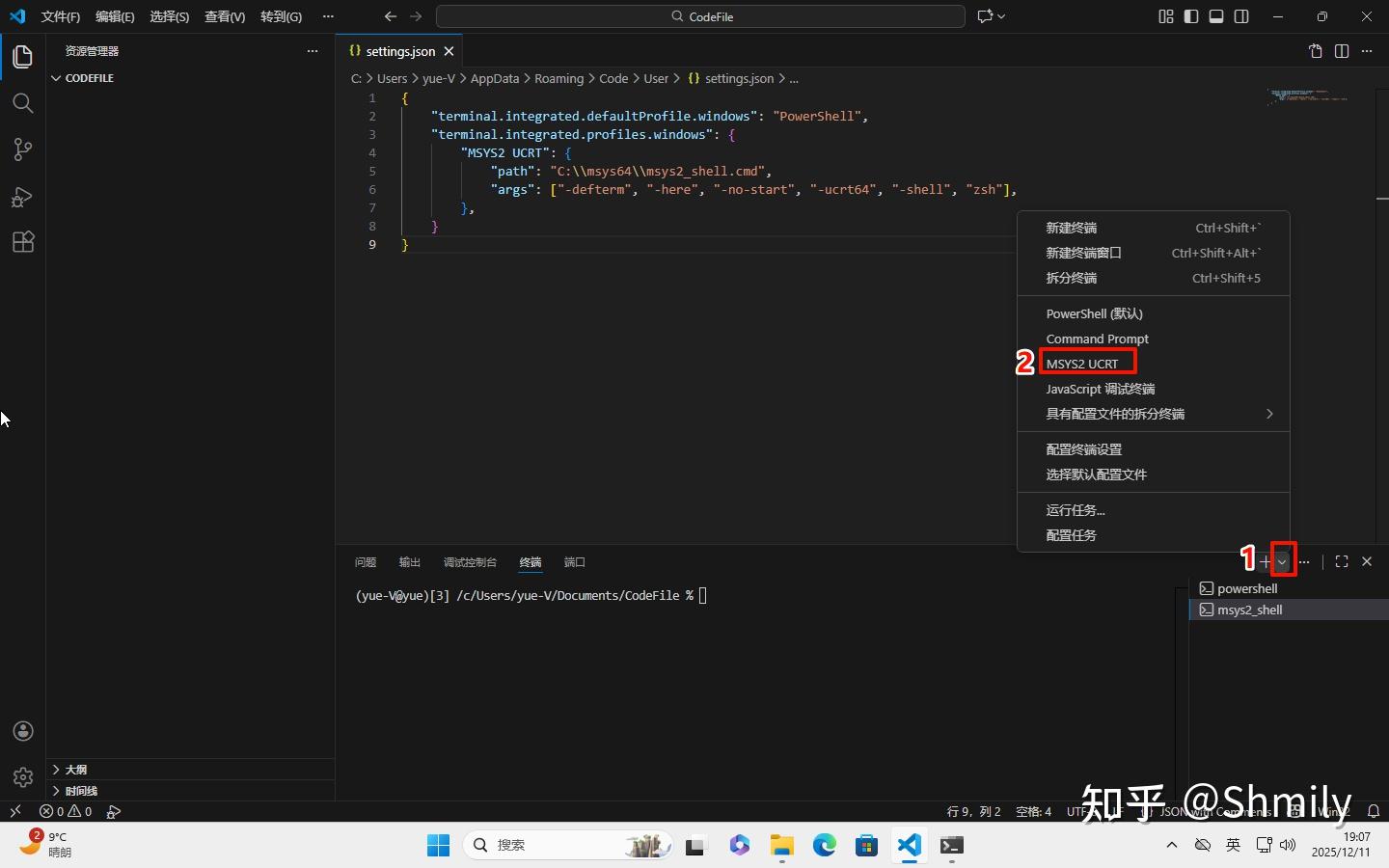Viewport: 1389px width, 868px height.
Task: Open the 选择(S) menu
Action: pos(170,16)
